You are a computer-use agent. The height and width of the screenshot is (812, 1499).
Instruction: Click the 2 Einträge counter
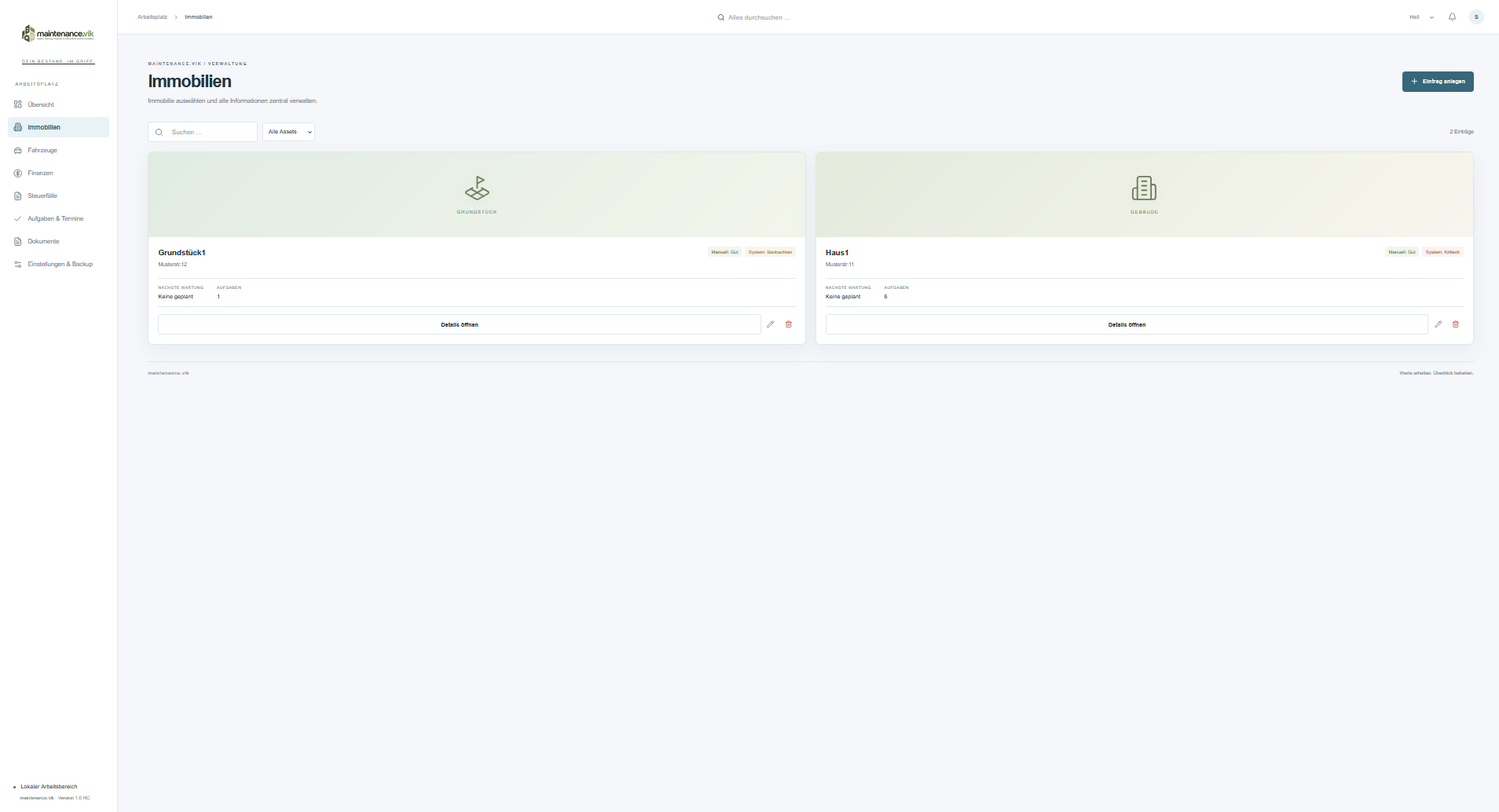[x=1461, y=132]
